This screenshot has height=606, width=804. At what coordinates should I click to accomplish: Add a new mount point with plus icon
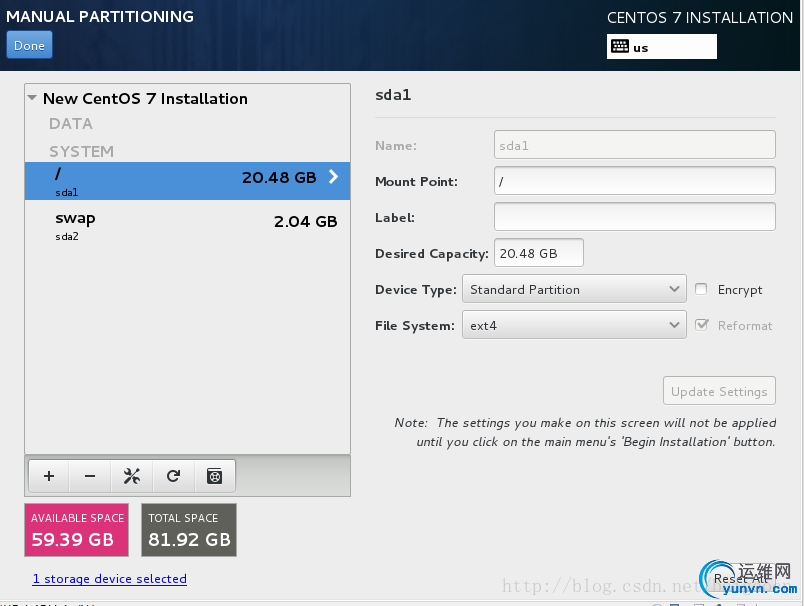point(49,476)
